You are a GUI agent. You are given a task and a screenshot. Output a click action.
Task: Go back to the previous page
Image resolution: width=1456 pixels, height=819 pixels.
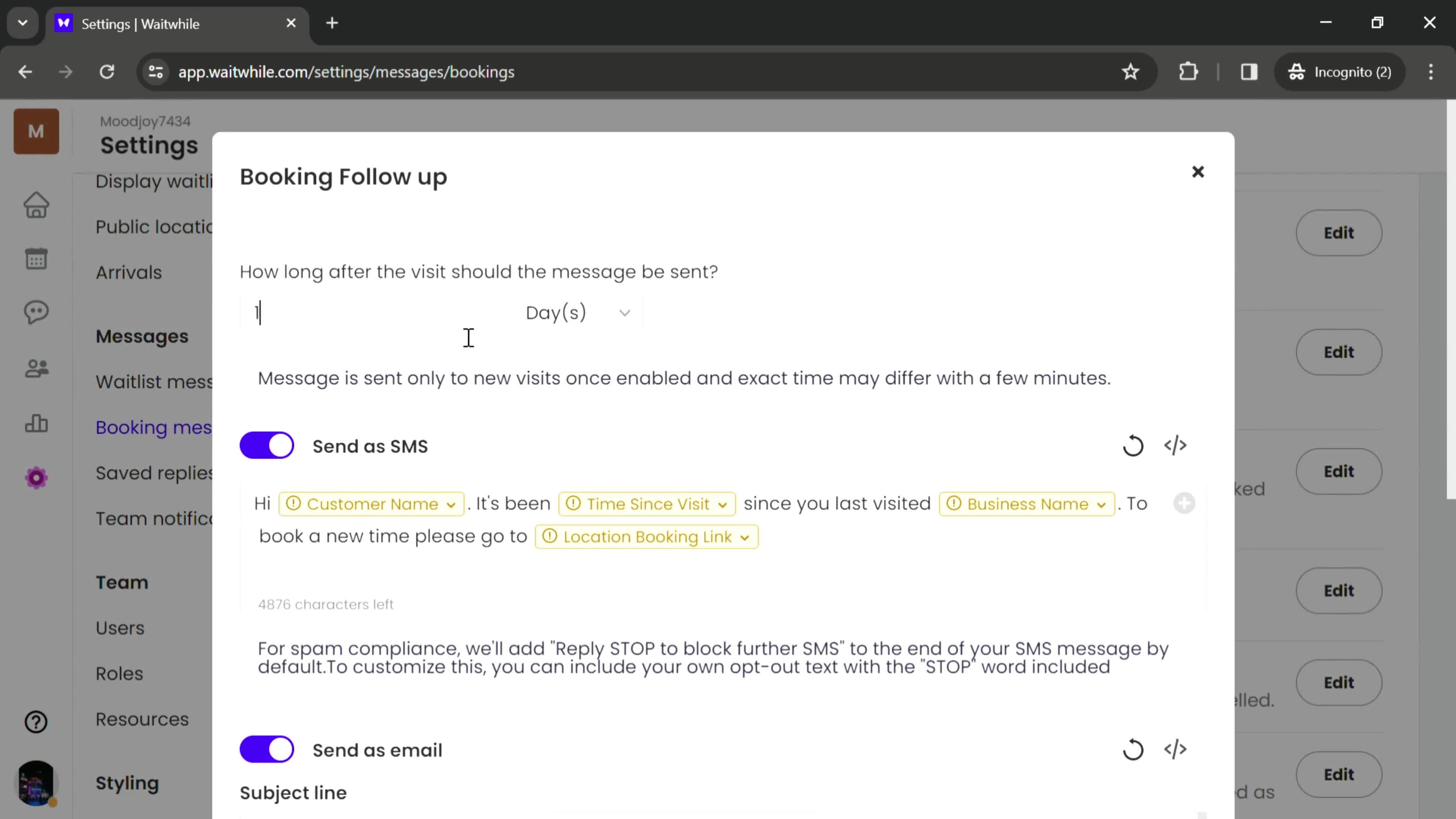pyautogui.click(x=25, y=72)
